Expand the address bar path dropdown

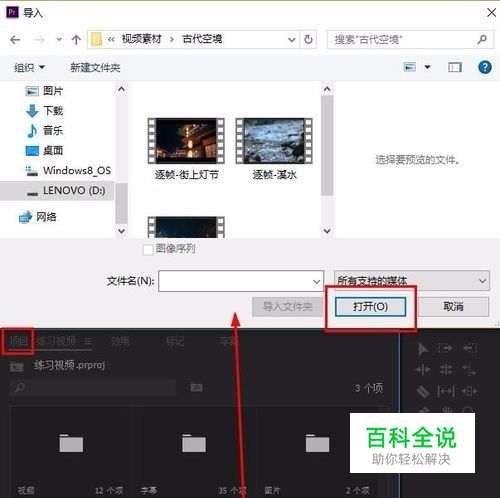[292, 40]
